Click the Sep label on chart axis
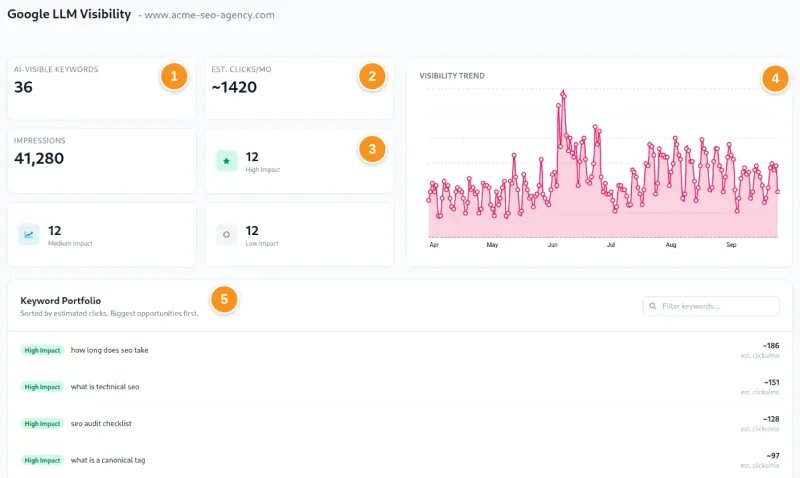 click(731, 245)
